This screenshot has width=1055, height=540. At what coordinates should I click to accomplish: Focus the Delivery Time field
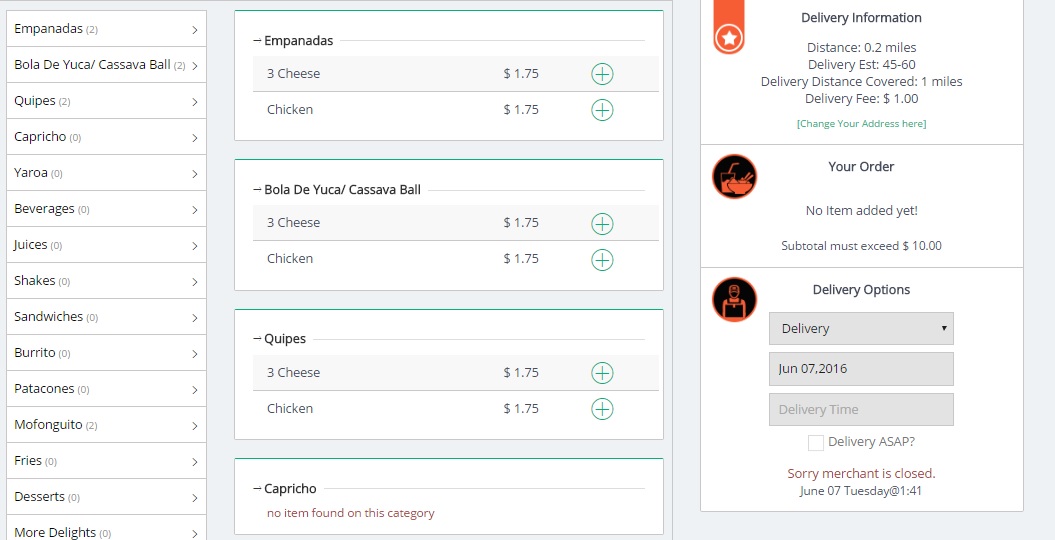pos(861,410)
